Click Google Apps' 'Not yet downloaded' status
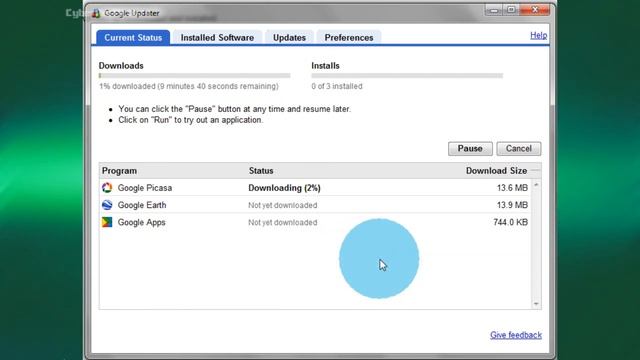 (x=282, y=222)
